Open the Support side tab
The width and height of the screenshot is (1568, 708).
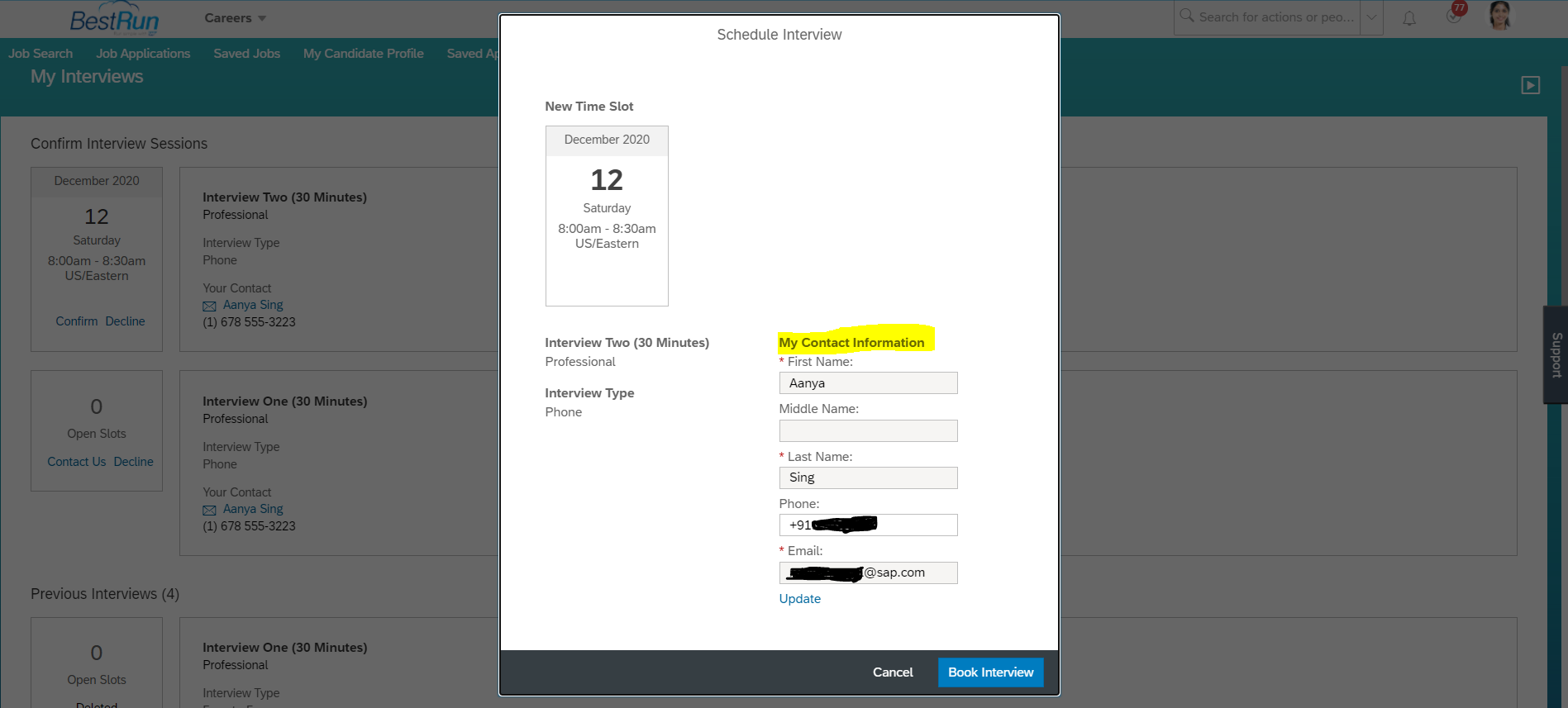click(x=1556, y=355)
